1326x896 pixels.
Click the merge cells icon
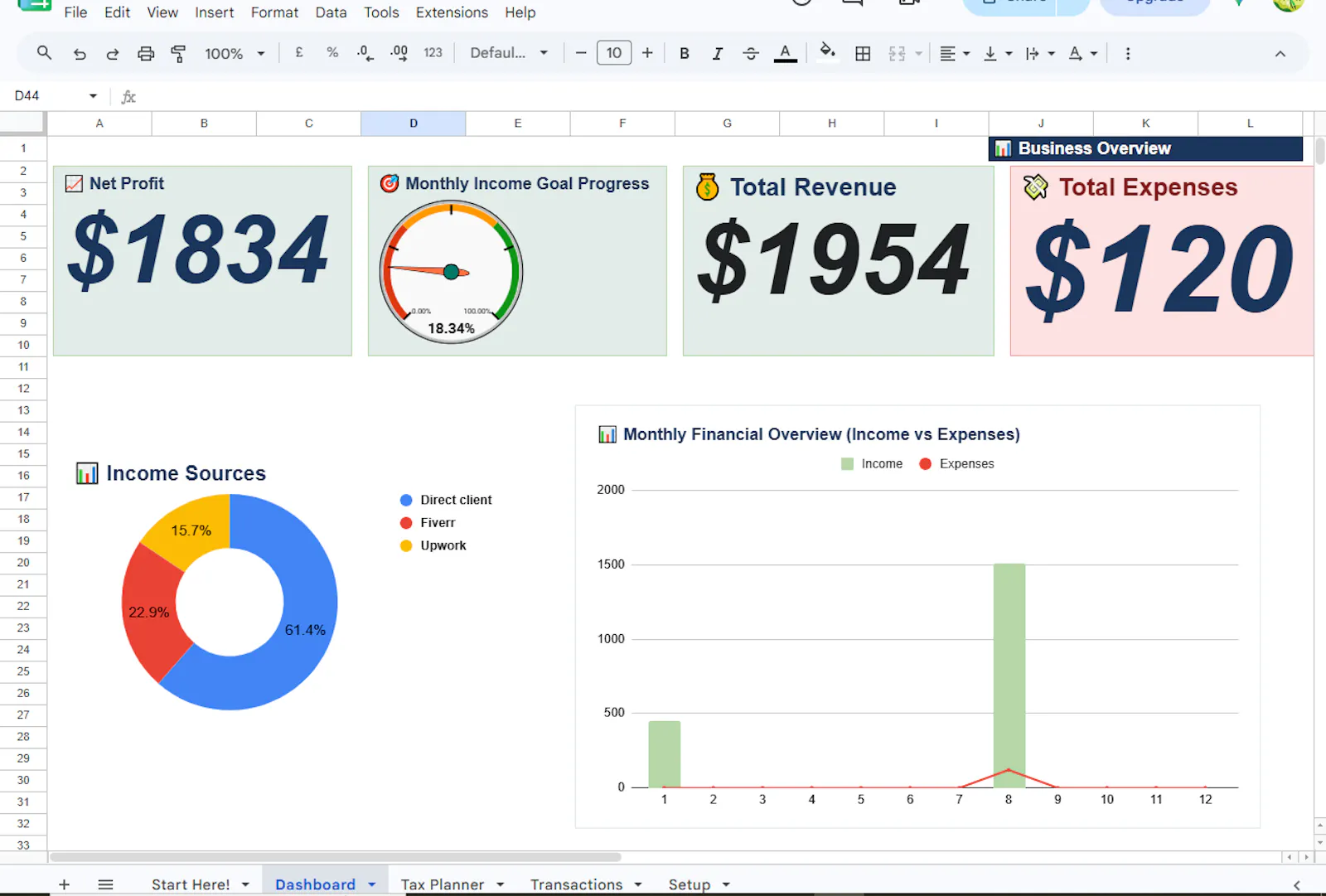pyautogui.click(x=897, y=54)
